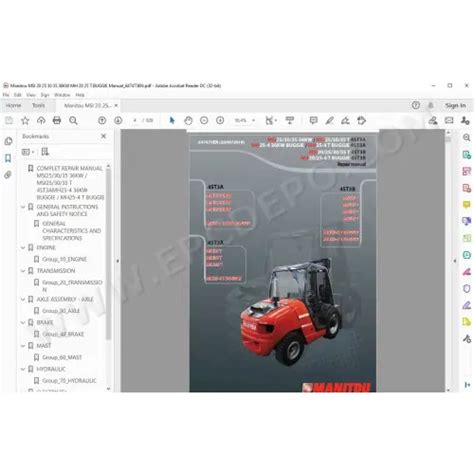Open the Attachments paperclip panel

tap(8, 175)
